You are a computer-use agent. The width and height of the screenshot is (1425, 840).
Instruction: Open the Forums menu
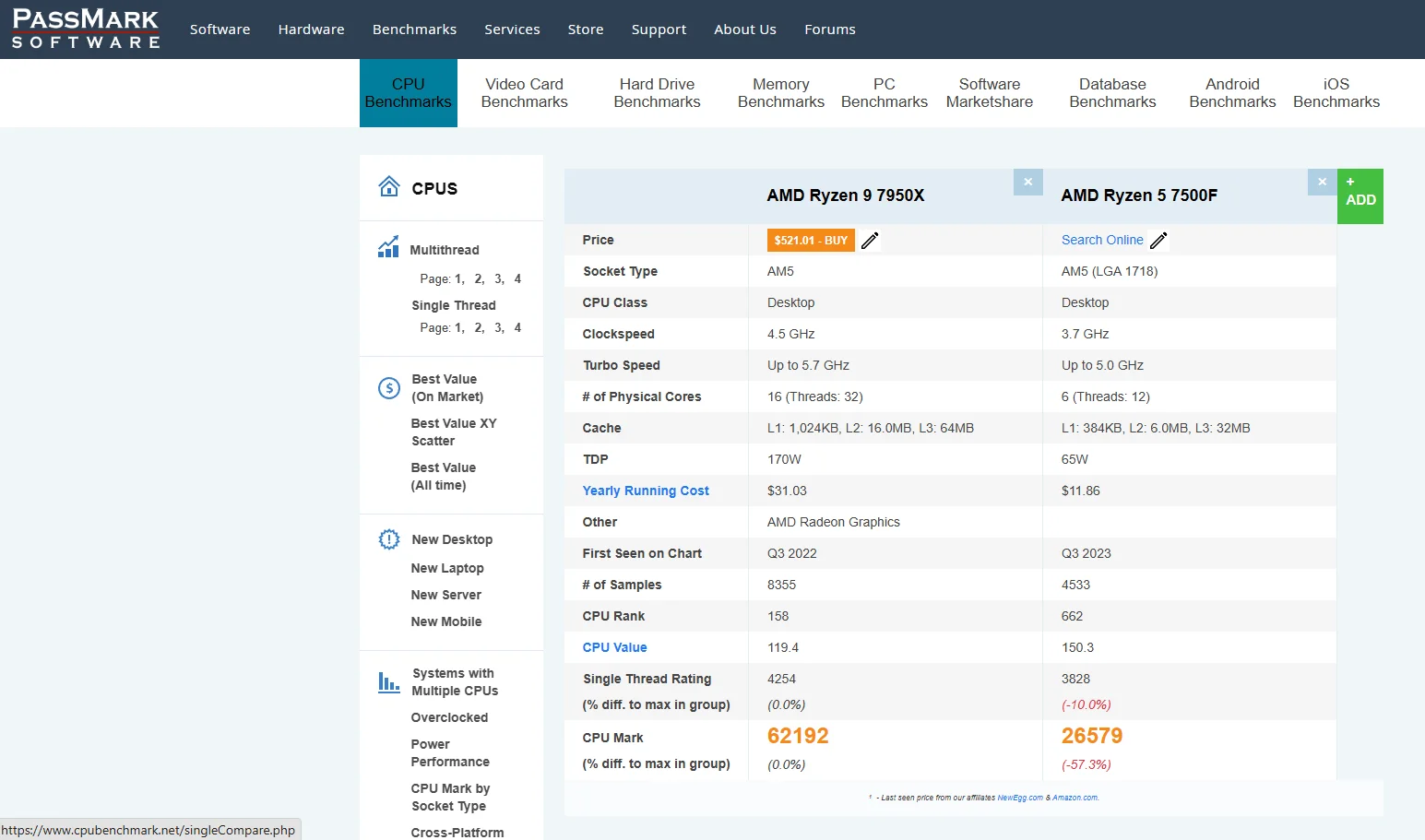(830, 30)
